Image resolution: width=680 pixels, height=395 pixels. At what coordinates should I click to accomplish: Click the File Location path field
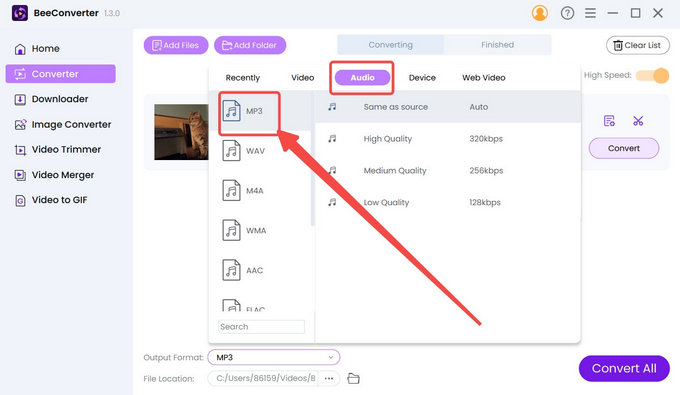pos(263,378)
